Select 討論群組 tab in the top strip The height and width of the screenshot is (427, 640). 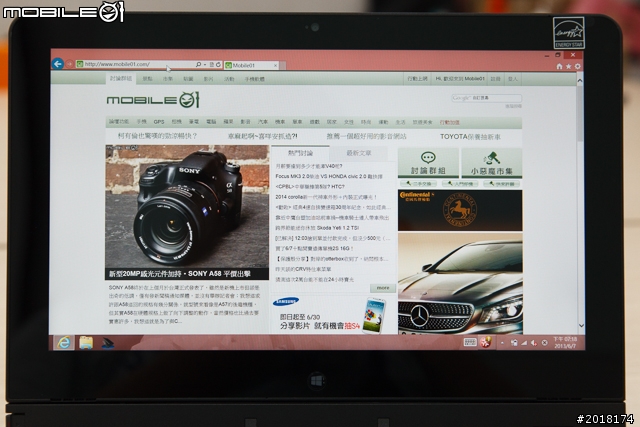(121, 78)
